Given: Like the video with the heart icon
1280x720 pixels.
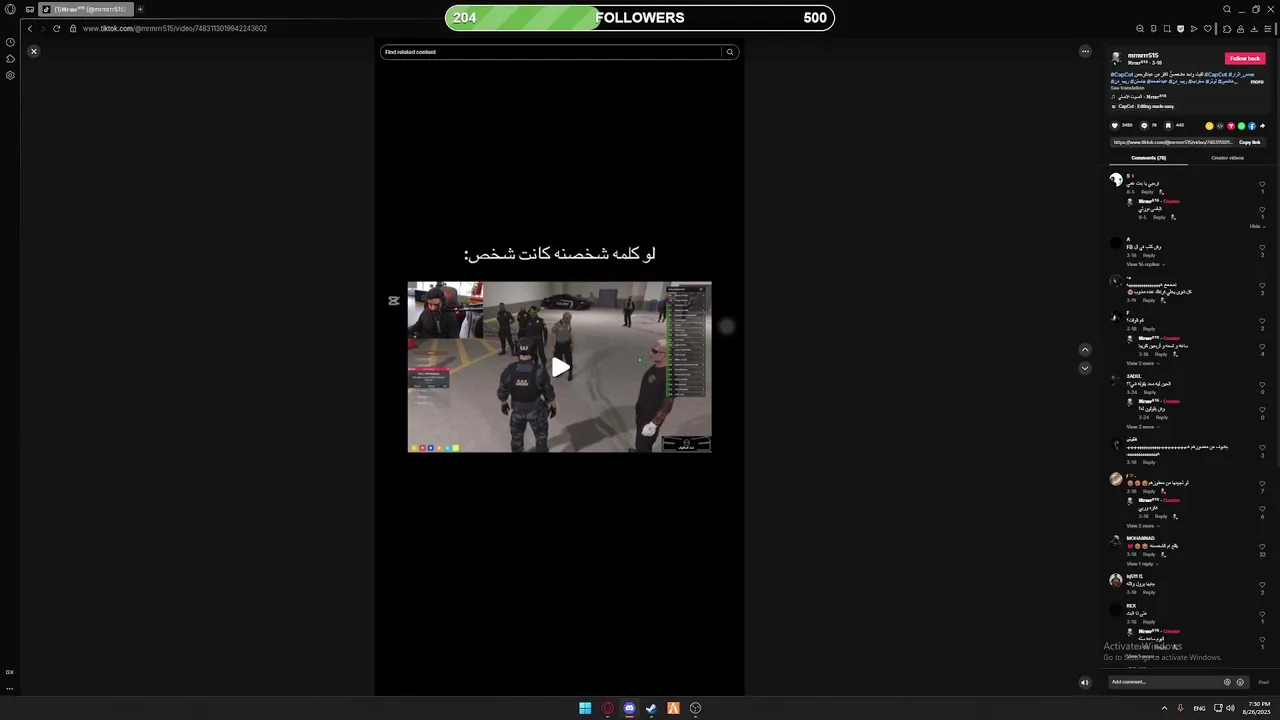Looking at the screenshot, I should [1115, 126].
